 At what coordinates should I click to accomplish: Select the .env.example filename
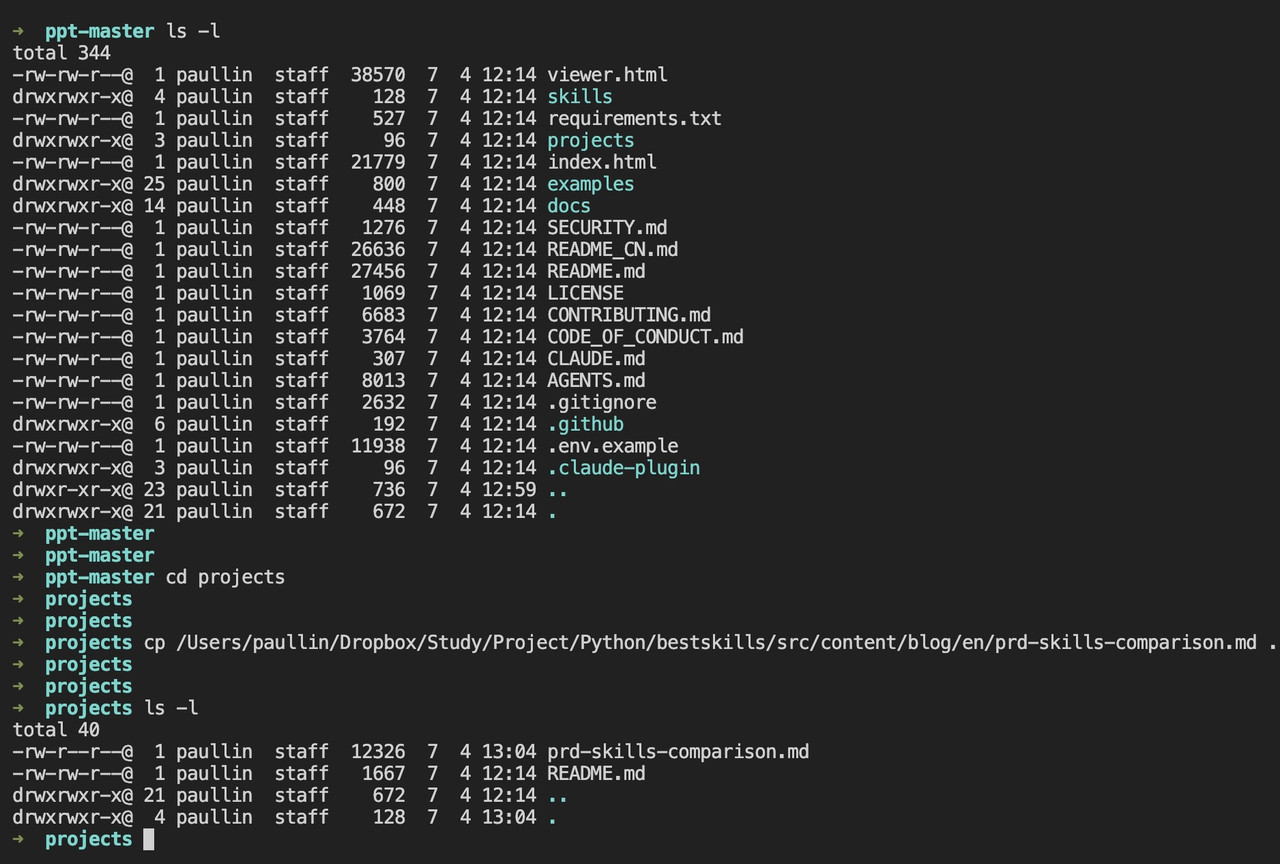click(x=613, y=446)
